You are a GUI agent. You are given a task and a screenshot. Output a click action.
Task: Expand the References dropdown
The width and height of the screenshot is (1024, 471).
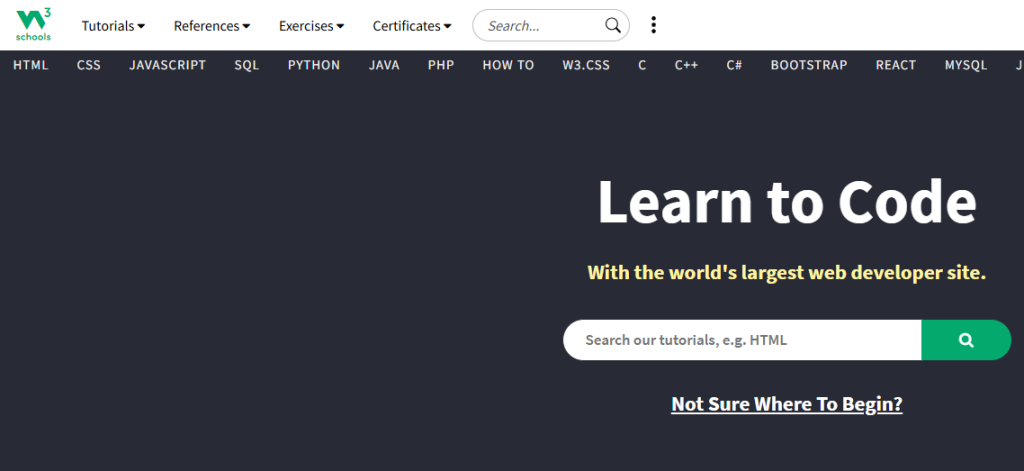[x=212, y=26]
